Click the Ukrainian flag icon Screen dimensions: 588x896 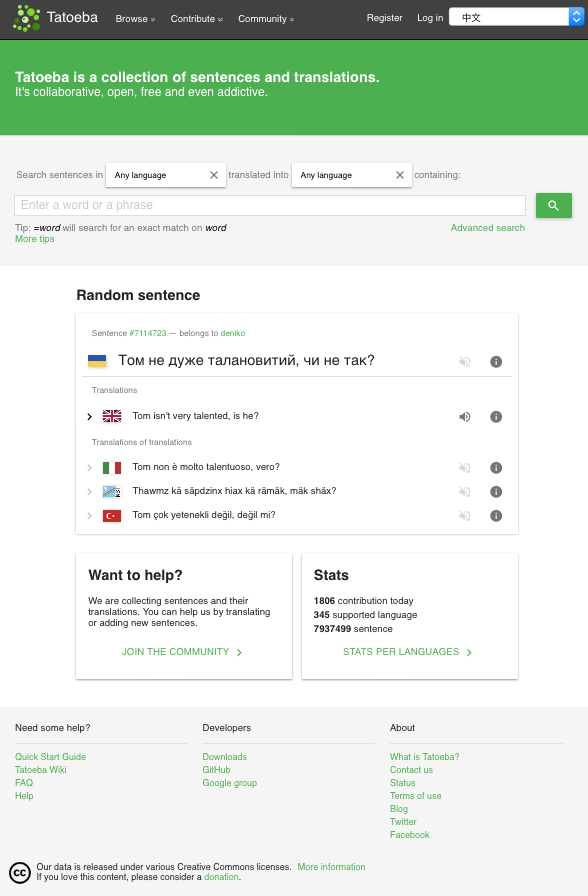[97, 361]
